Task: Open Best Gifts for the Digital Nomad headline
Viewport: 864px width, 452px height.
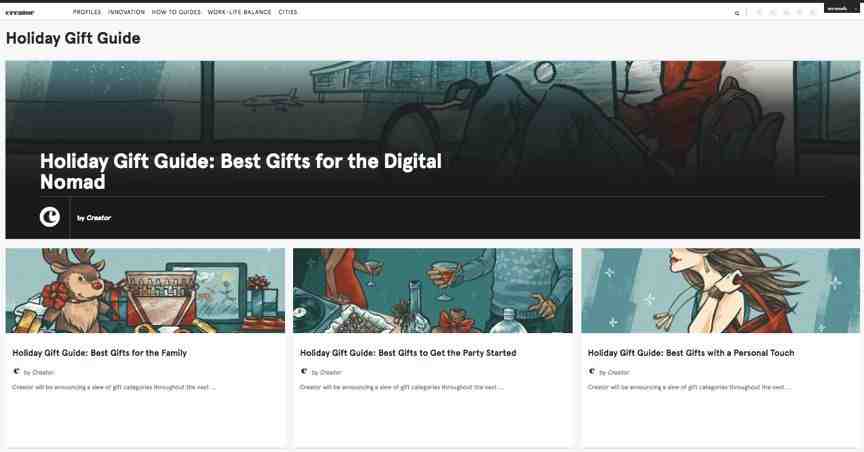Action: coord(241,171)
